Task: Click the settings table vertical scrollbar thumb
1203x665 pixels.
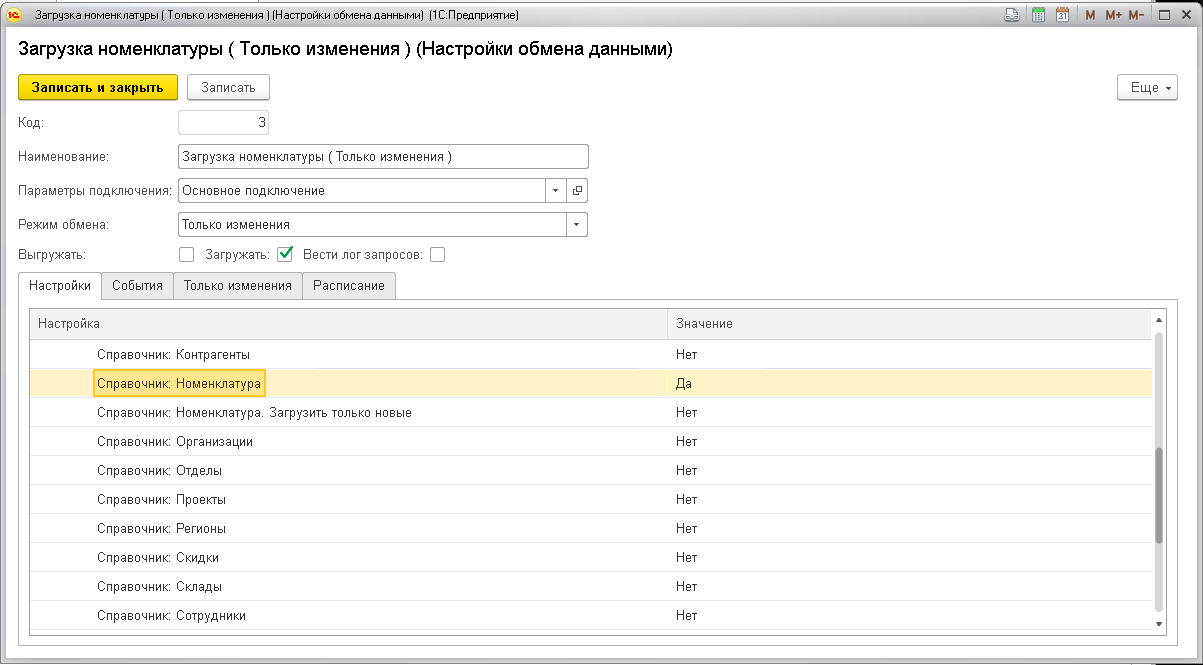Action: pyautogui.click(x=1159, y=495)
